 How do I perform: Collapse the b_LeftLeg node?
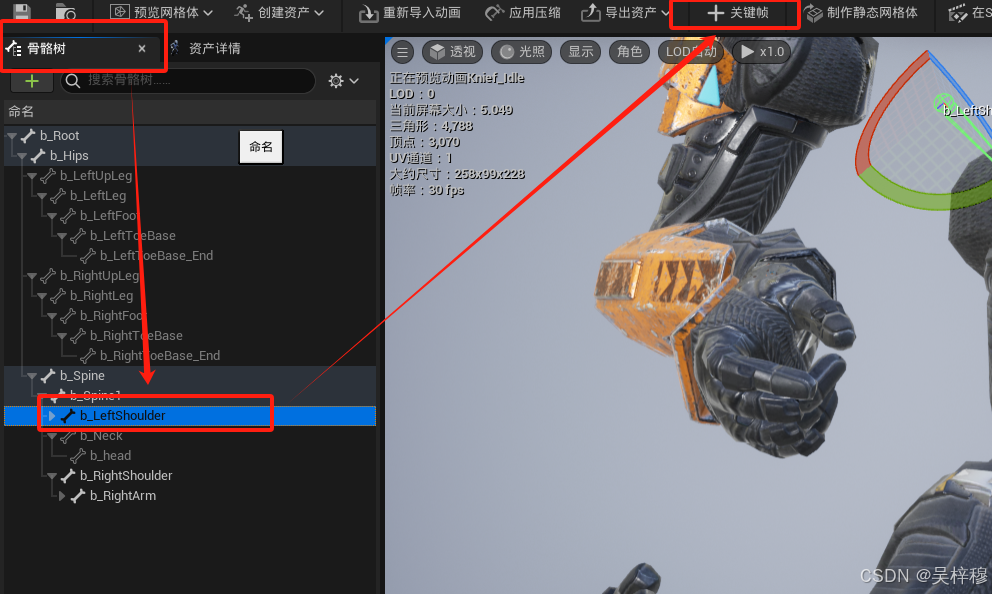[42, 196]
